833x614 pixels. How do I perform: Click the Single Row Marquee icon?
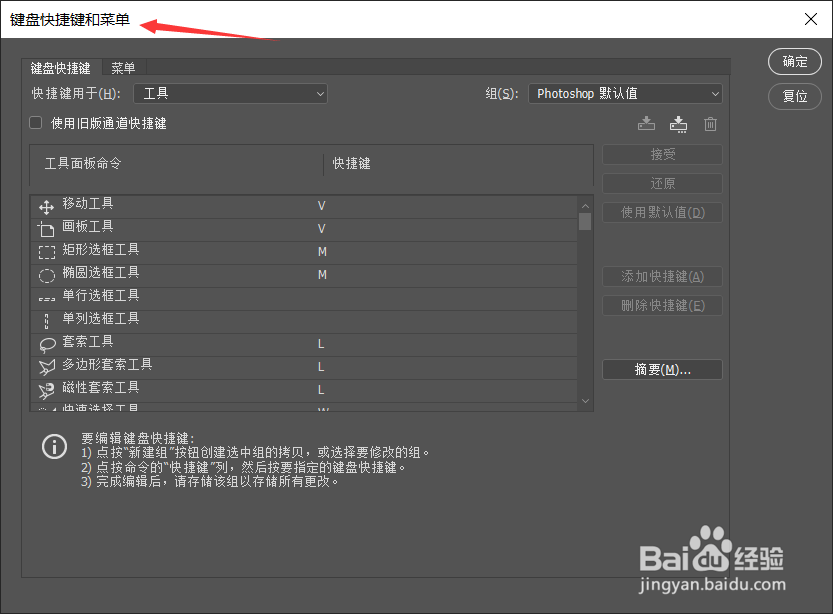47,299
